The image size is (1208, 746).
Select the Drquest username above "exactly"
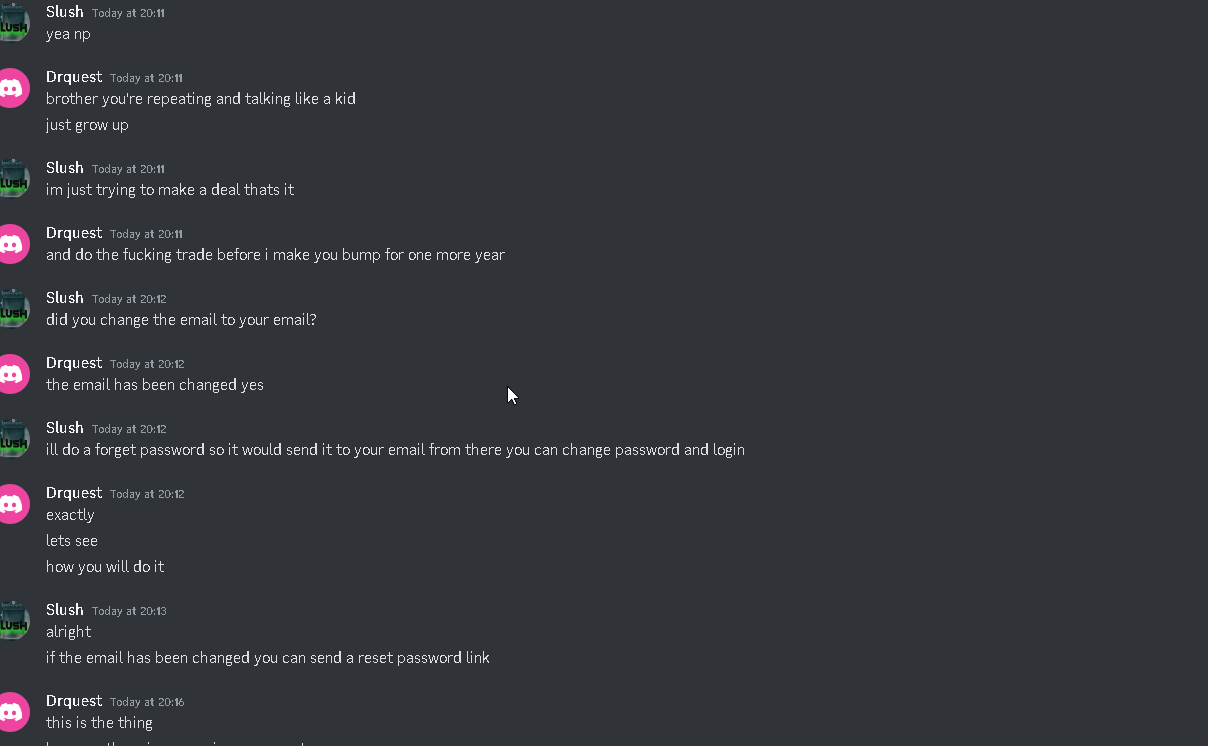click(x=74, y=493)
